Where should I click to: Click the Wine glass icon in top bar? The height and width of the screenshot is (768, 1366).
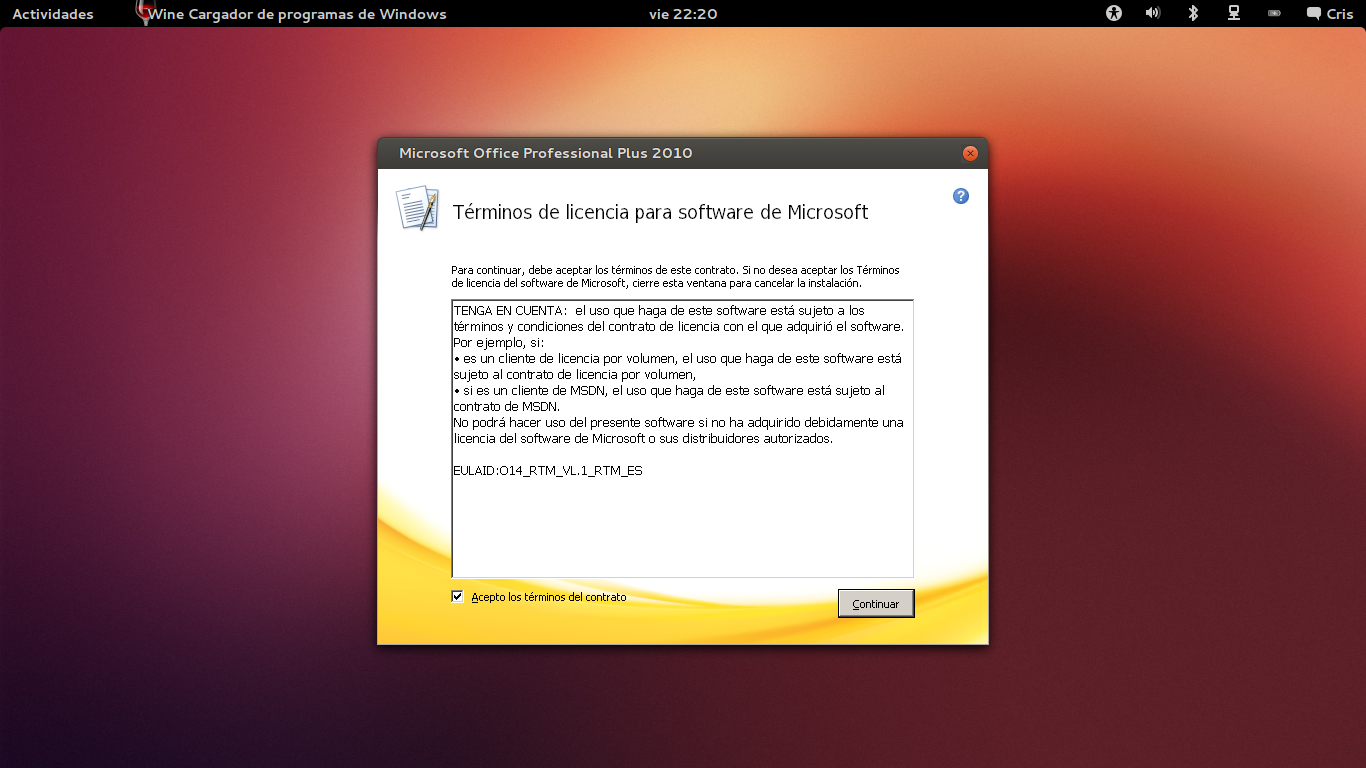pyautogui.click(x=145, y=13)
